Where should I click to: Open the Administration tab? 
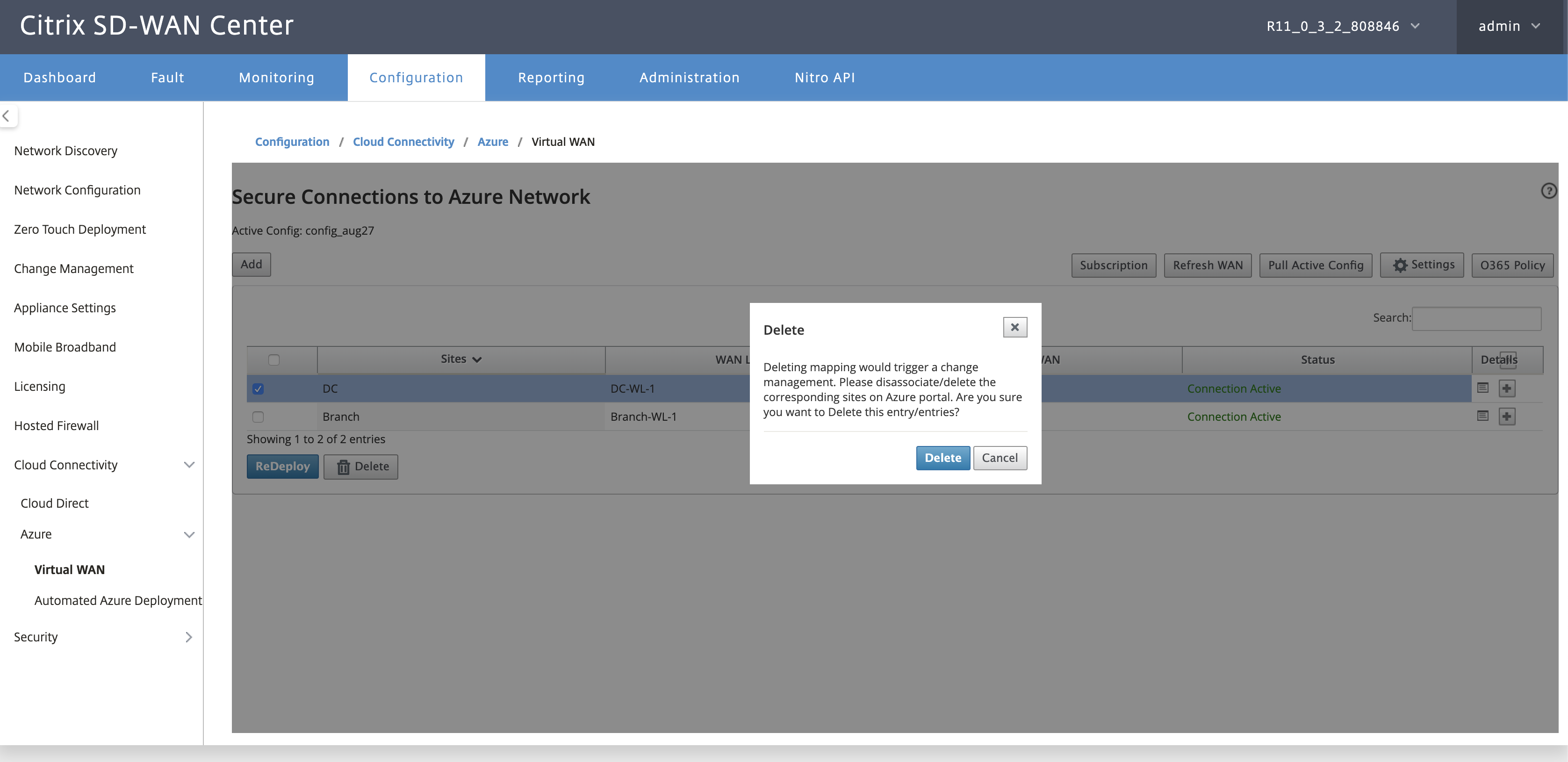click(x=689, y=77)
